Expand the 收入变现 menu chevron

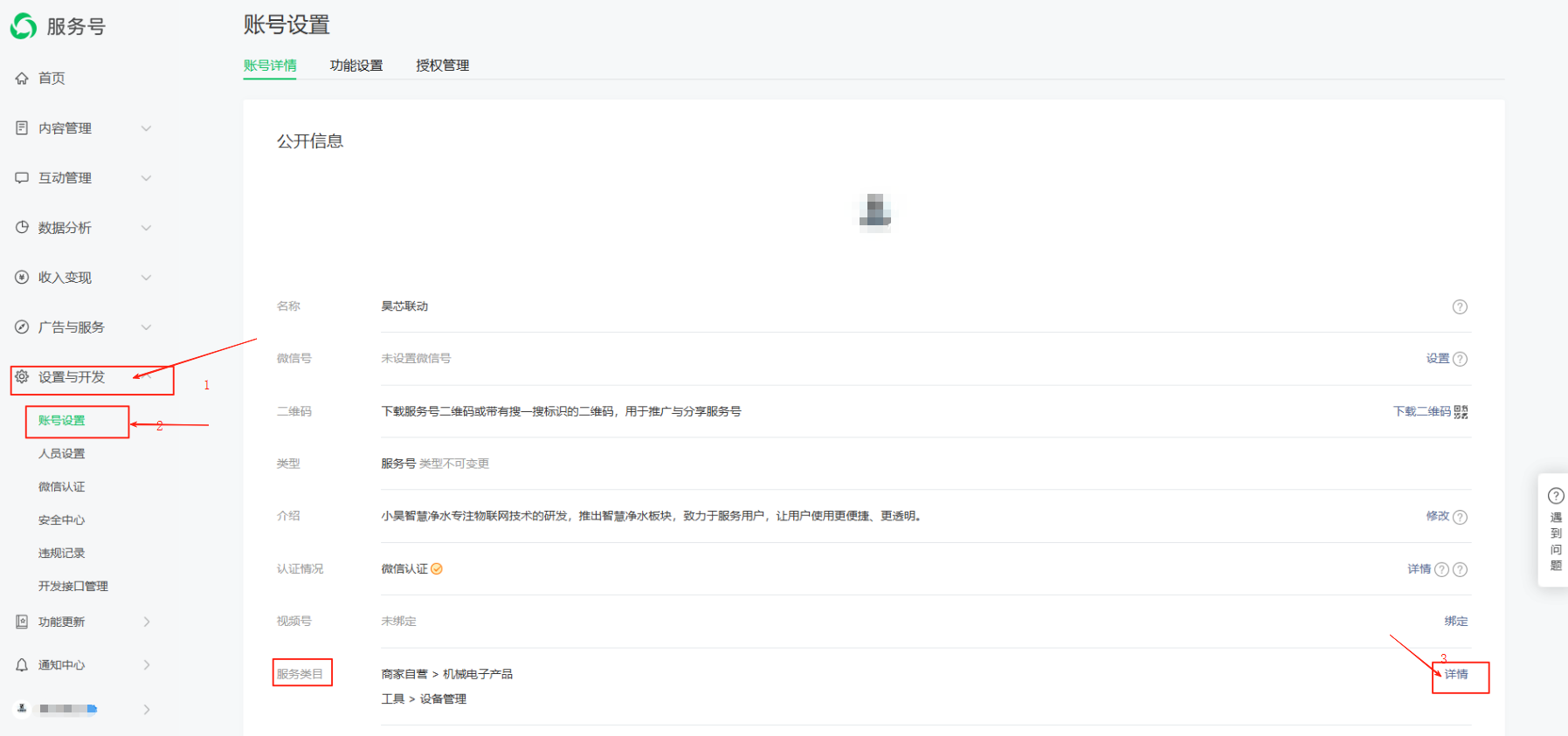(146, 278)
